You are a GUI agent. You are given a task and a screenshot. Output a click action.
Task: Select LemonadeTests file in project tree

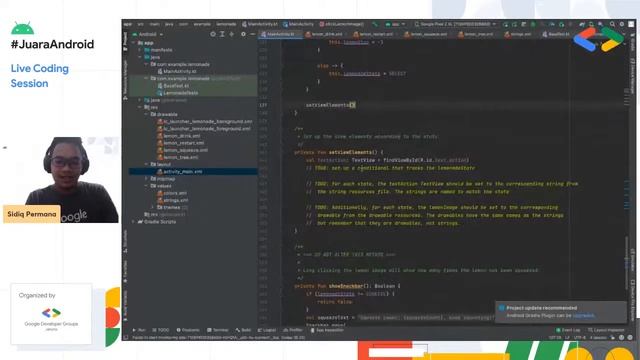pos(178,93)
